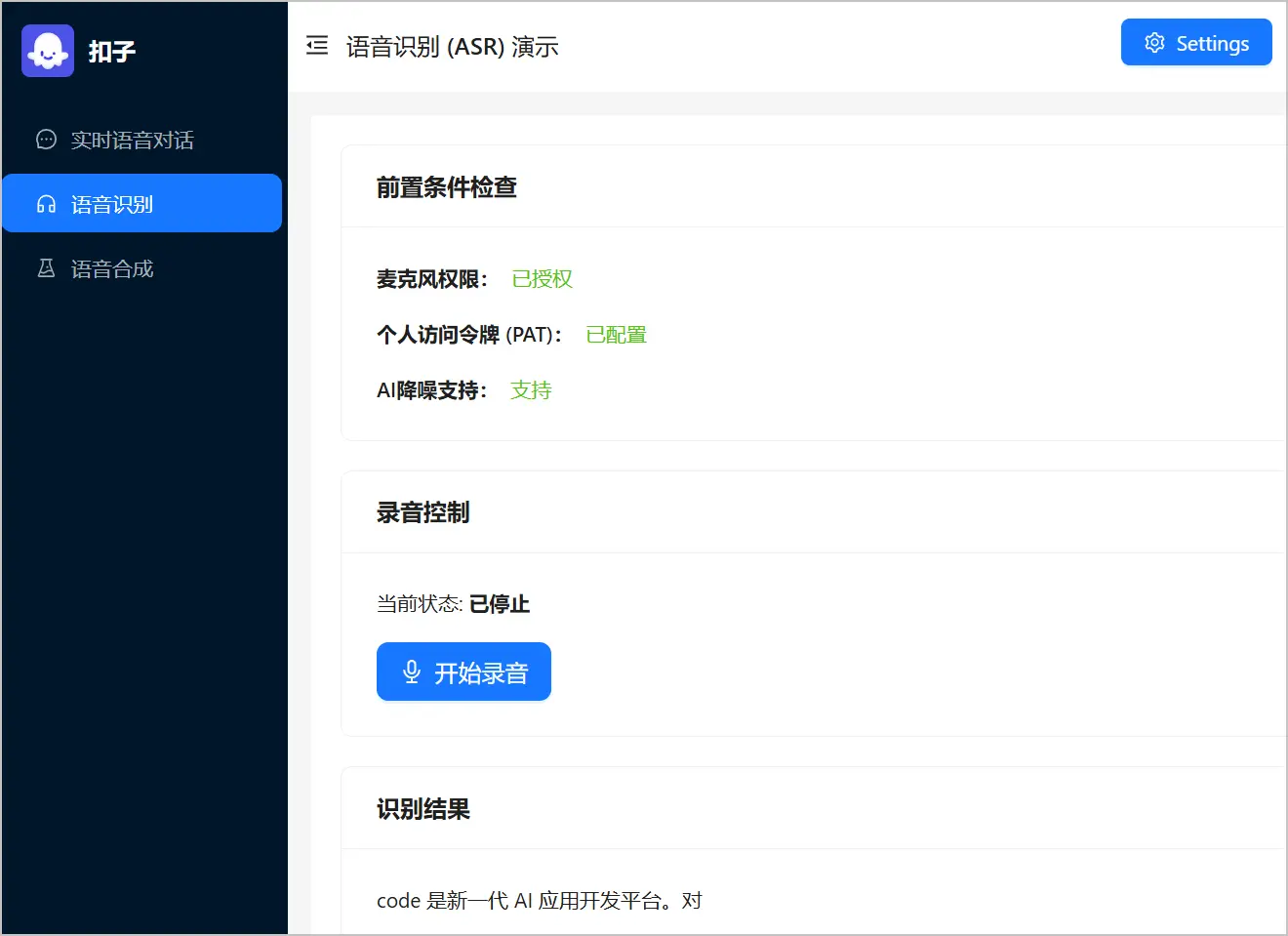Start recording with the 开始录音 button
The image size is (1288, 936).
coord(463,671)
